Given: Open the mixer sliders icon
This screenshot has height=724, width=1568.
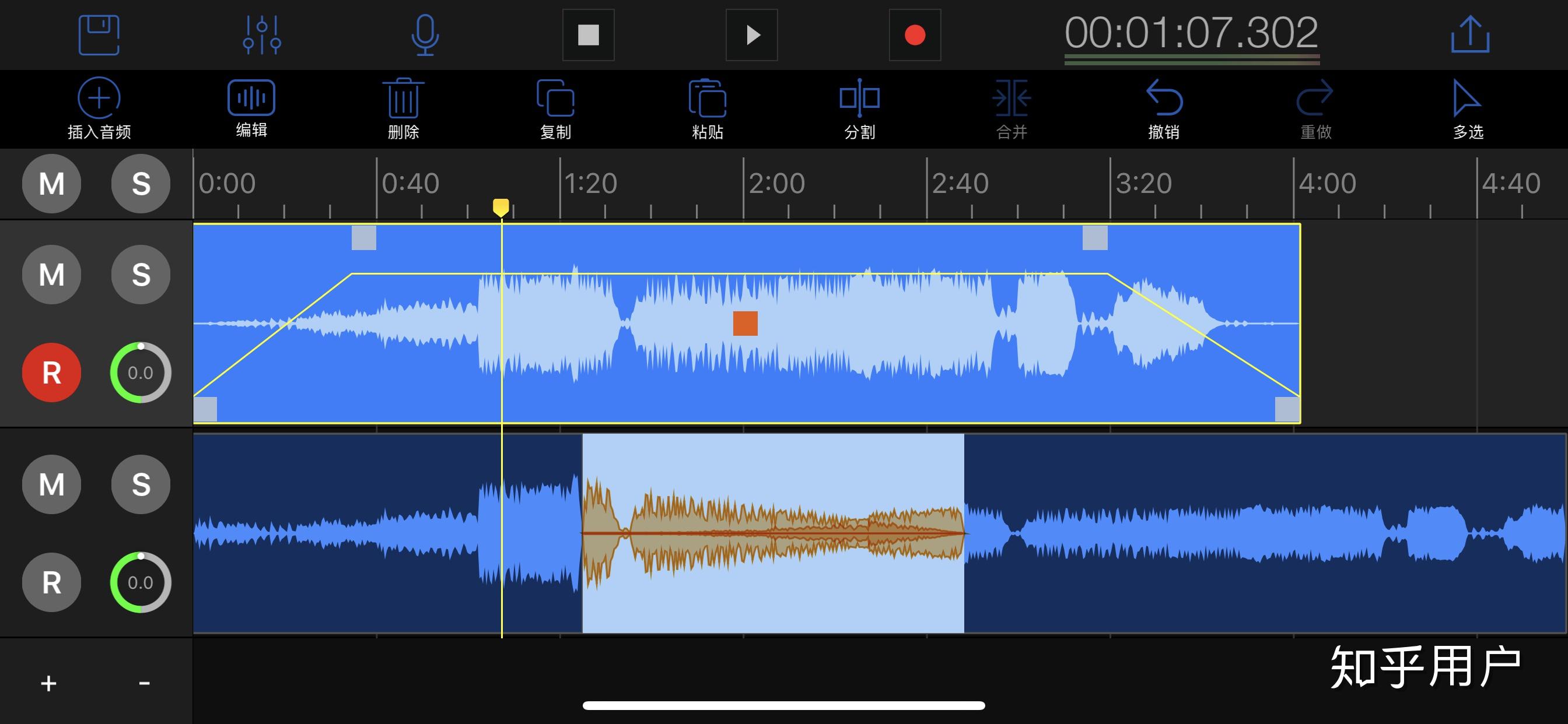Looking at the screenshot, I should tap(262, 36).
